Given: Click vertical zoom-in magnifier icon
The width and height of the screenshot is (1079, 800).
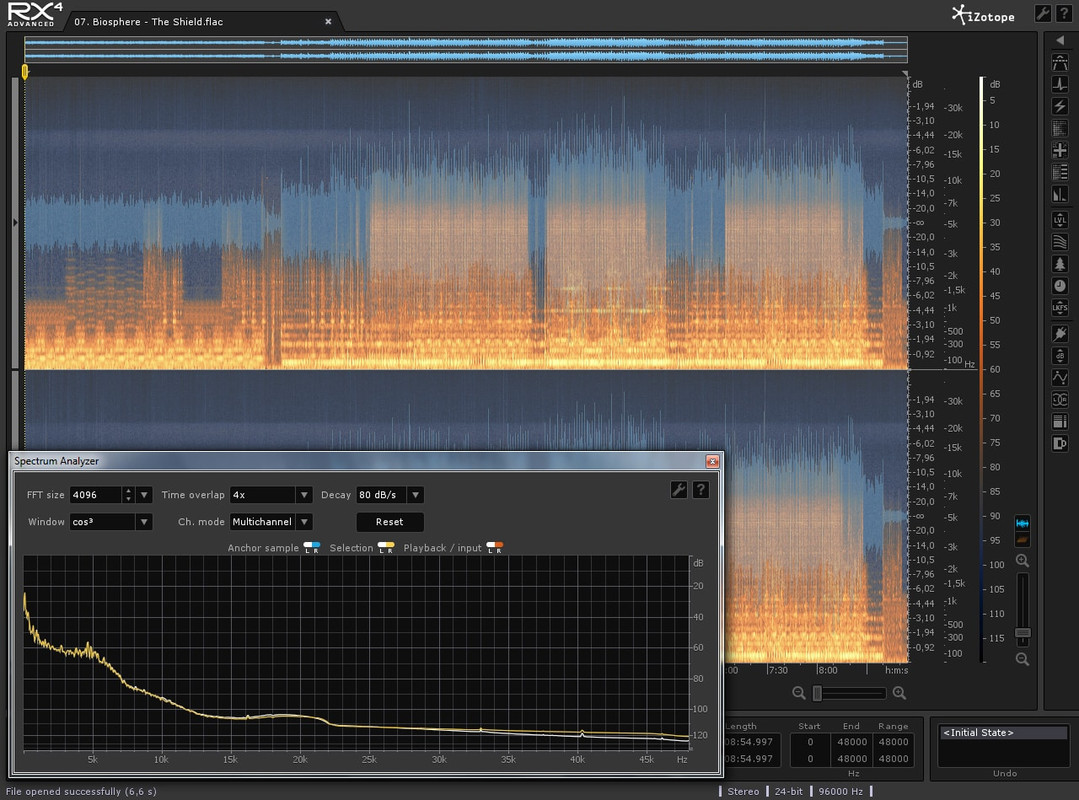Looking at the screenshot, I should pos(1023,561).
